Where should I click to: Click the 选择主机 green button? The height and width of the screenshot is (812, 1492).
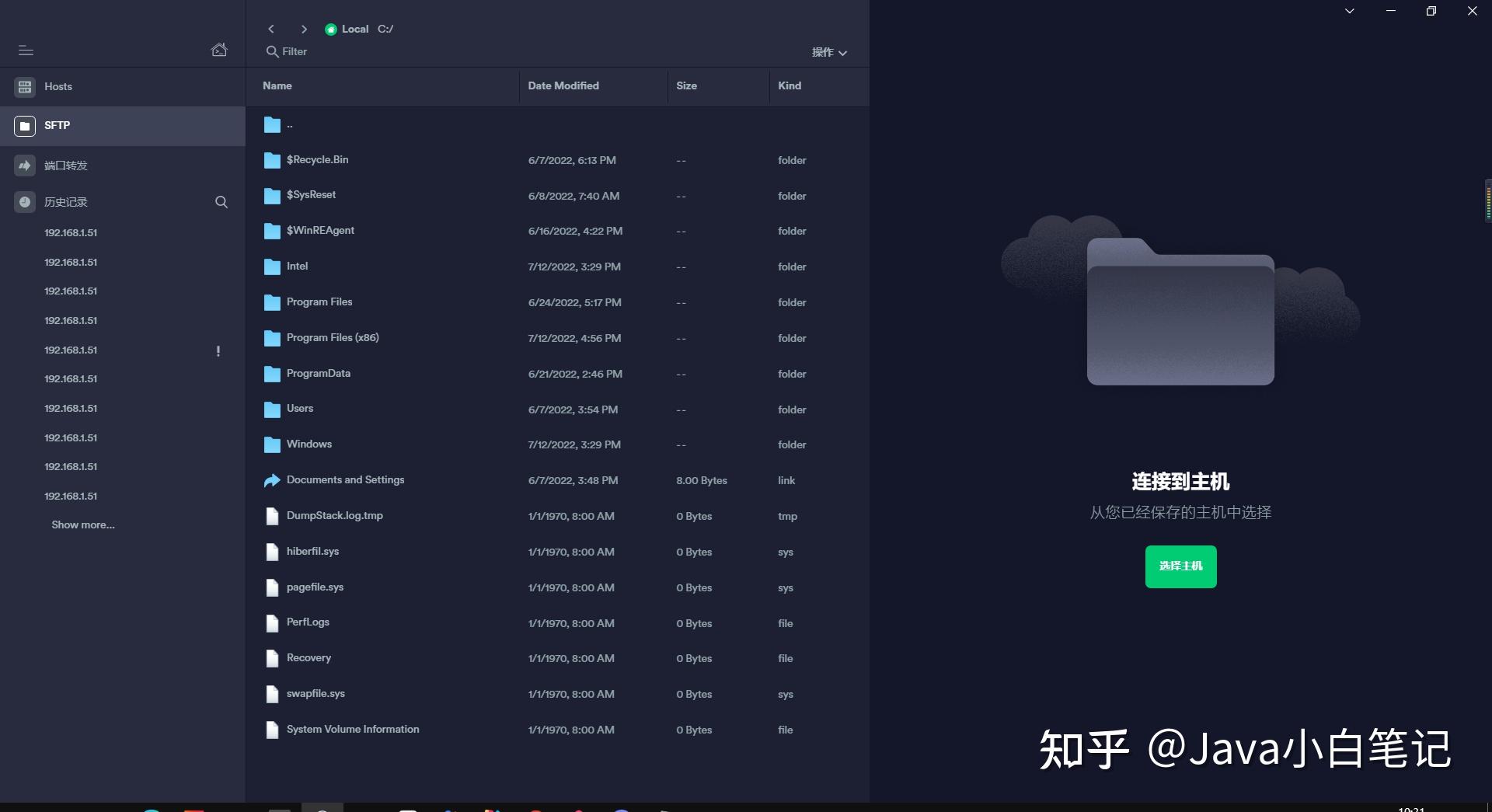[x=1180, y=566]
